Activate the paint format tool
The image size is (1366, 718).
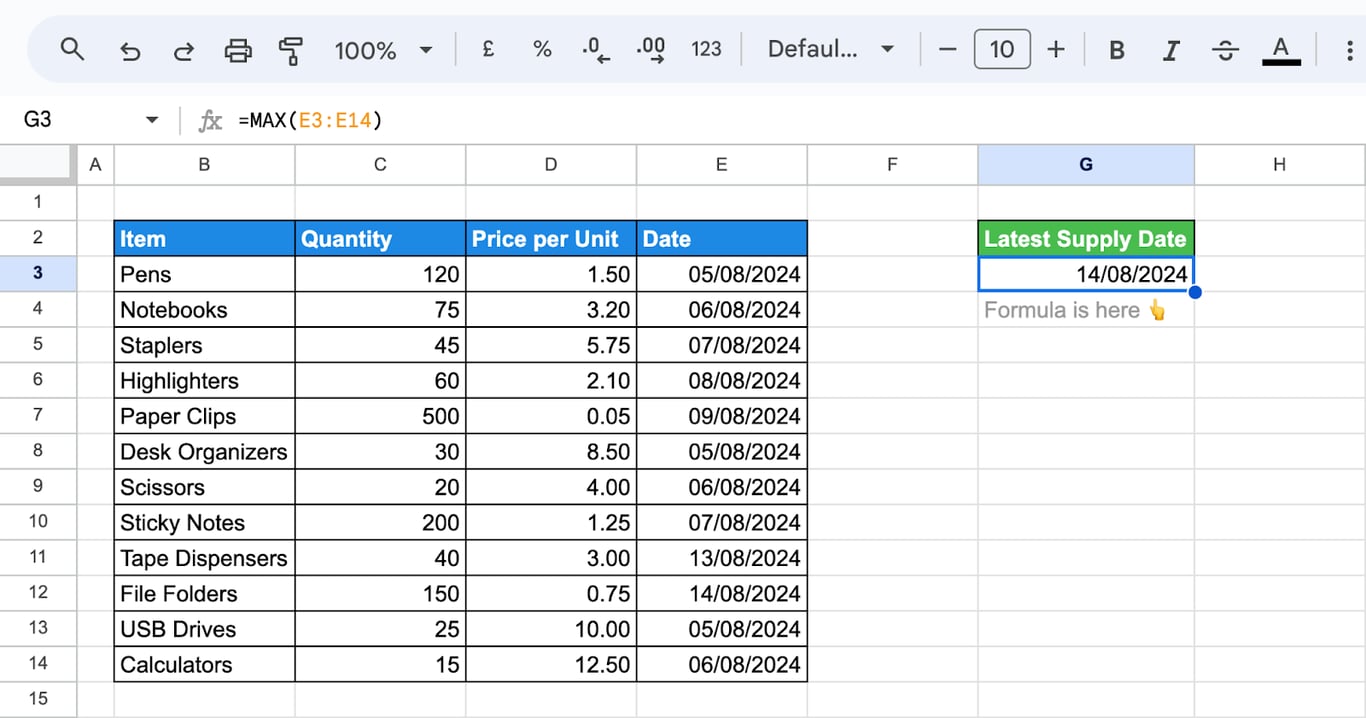coord(291,50)
